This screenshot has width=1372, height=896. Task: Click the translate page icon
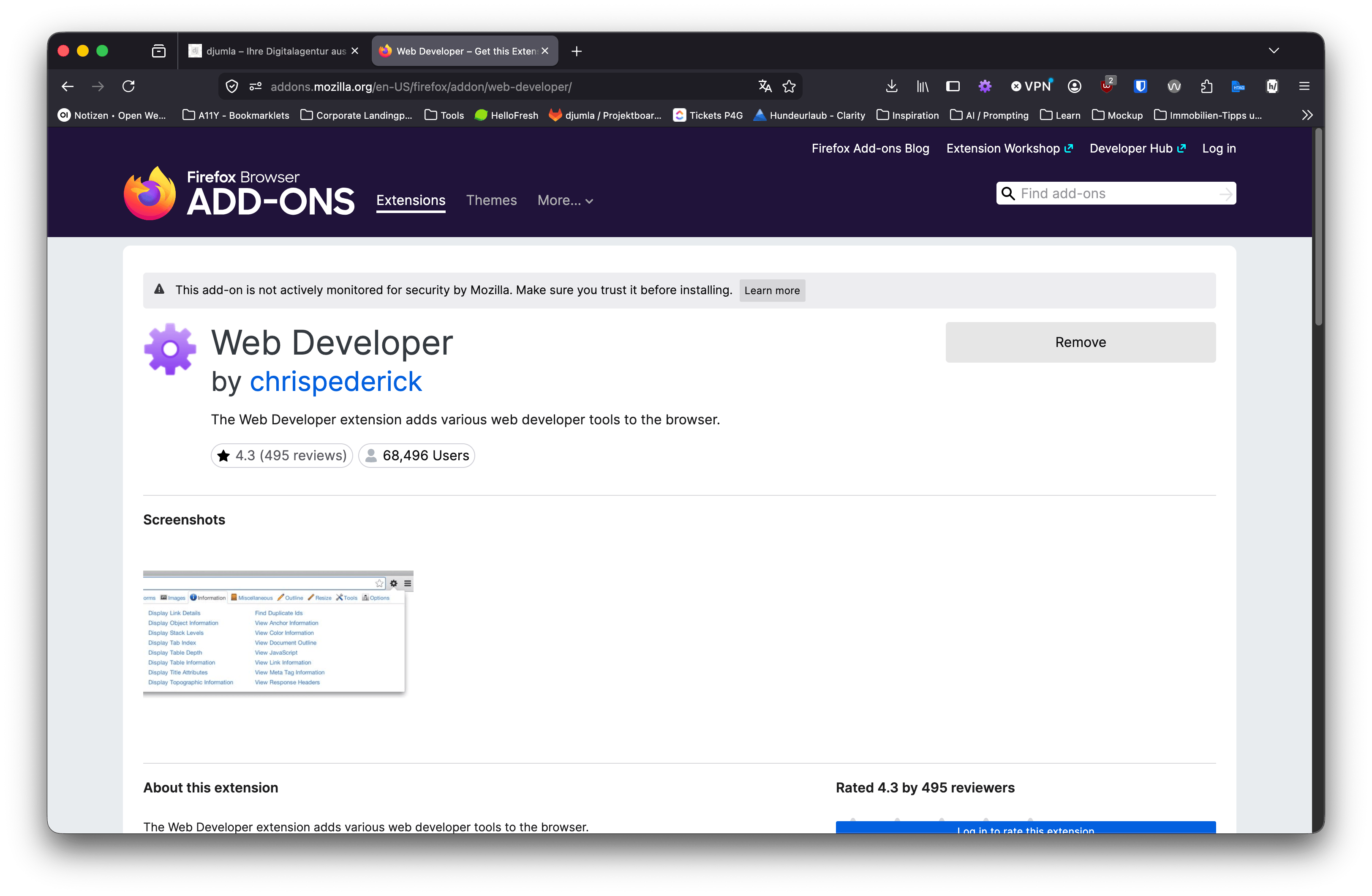[x=765, y=87]
